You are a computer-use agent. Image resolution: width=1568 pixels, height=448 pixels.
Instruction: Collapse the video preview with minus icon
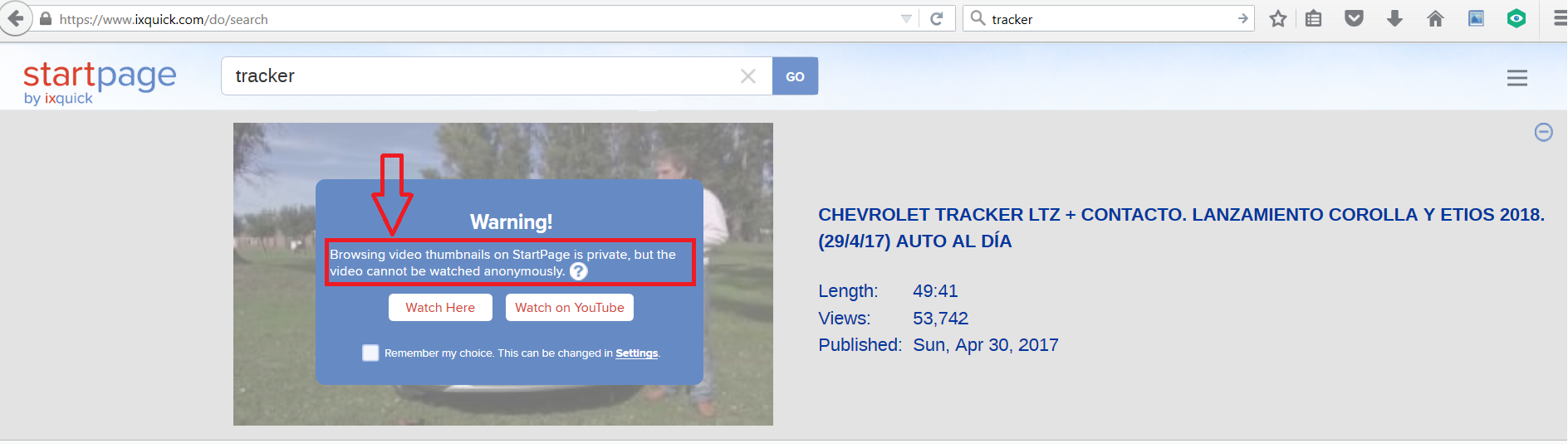point(1543,132)
